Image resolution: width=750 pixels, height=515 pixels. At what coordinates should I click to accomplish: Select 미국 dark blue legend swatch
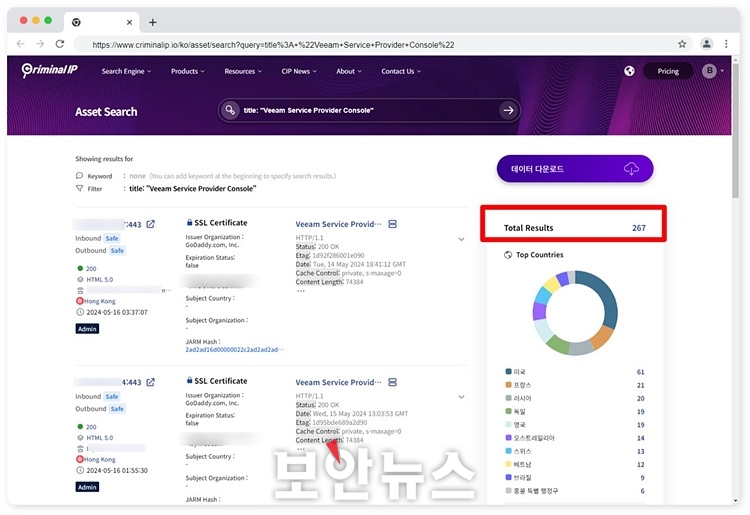coord(508,372)
